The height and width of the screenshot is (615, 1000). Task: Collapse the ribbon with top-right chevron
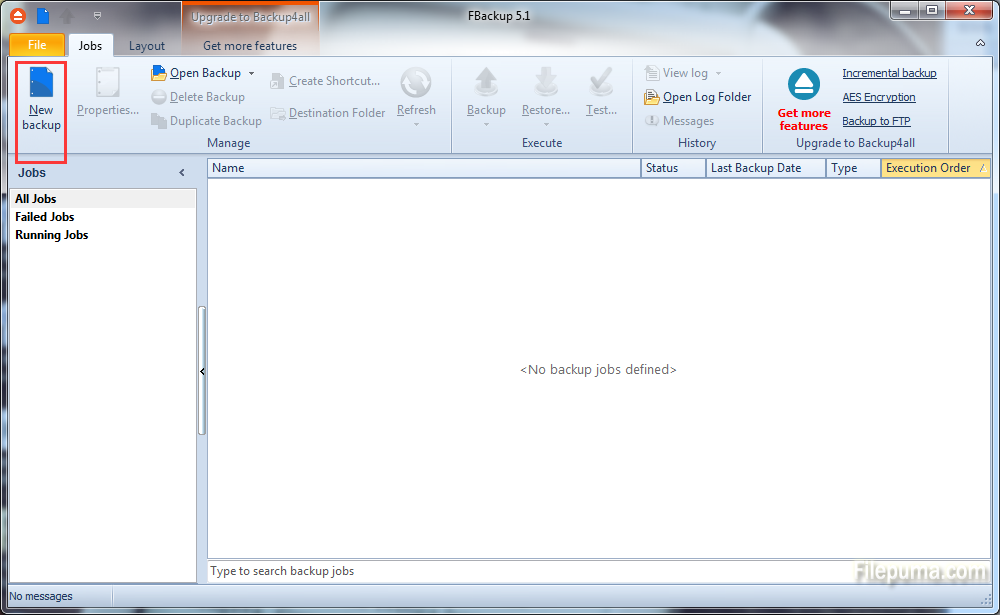(x=979, y=44)
